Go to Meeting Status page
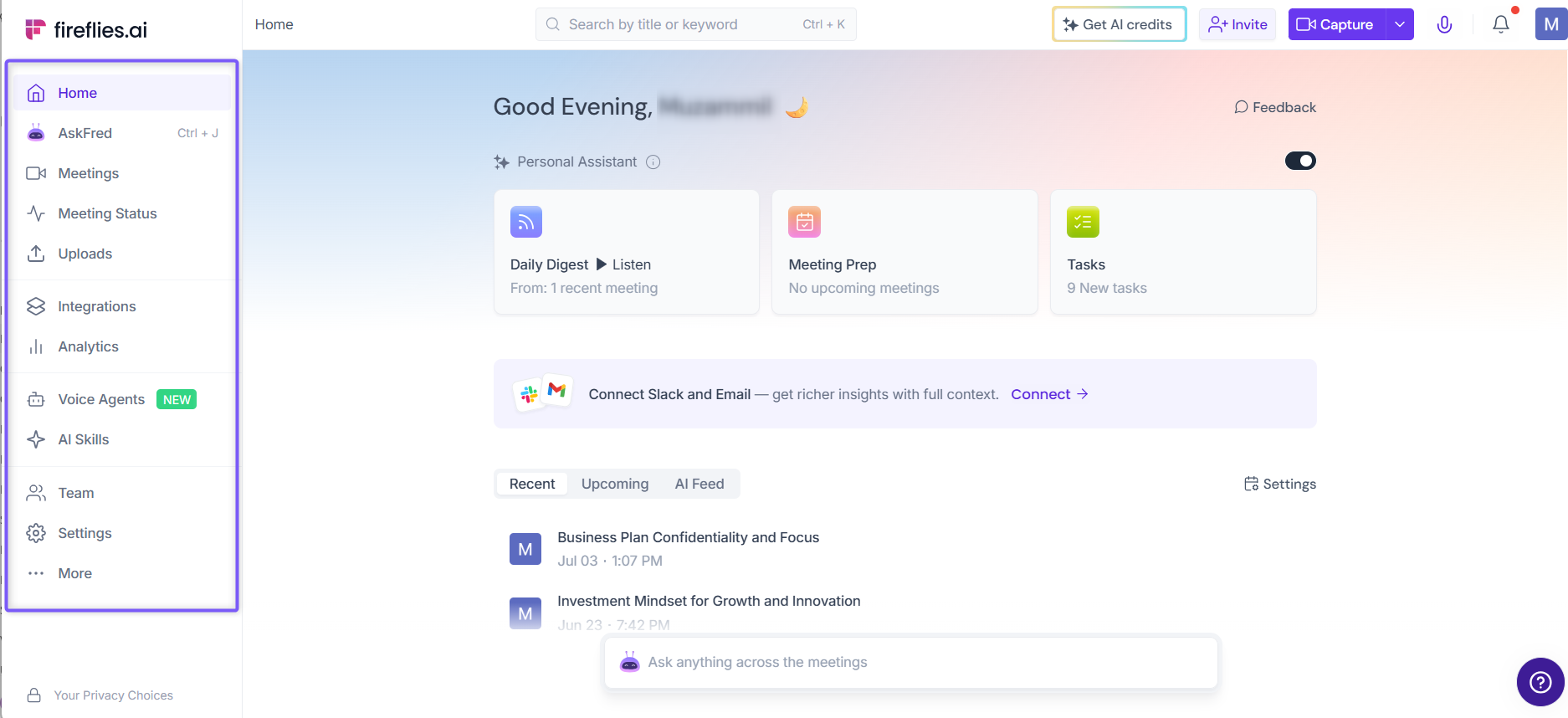Screen dimensions: 1568x718 [x=122, y=213]
